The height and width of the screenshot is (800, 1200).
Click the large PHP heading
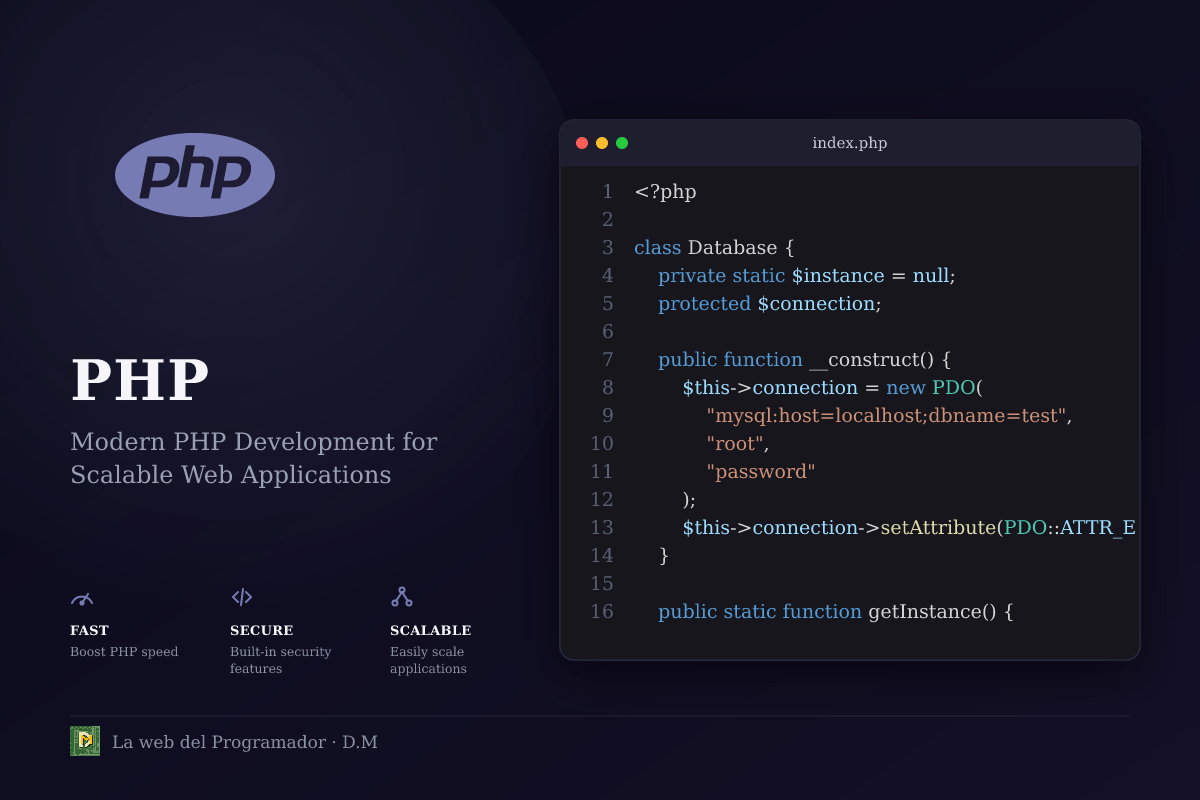pos(140,381)
